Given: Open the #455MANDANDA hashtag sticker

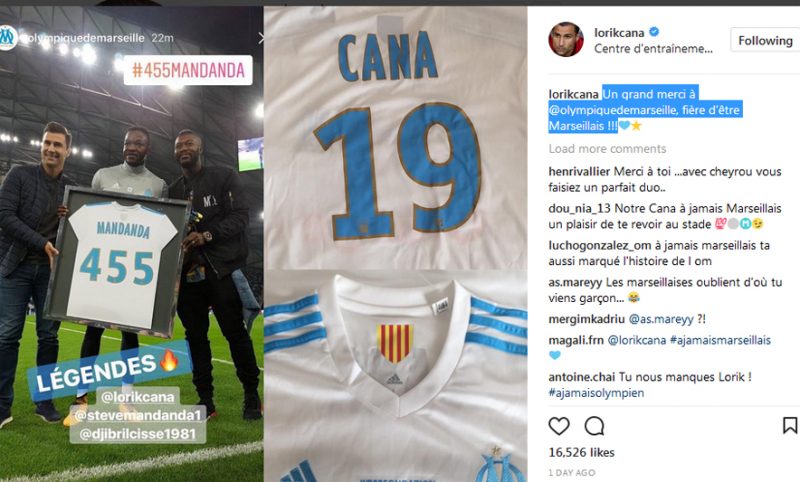Looking at the screenshot, I should [188, 70].
